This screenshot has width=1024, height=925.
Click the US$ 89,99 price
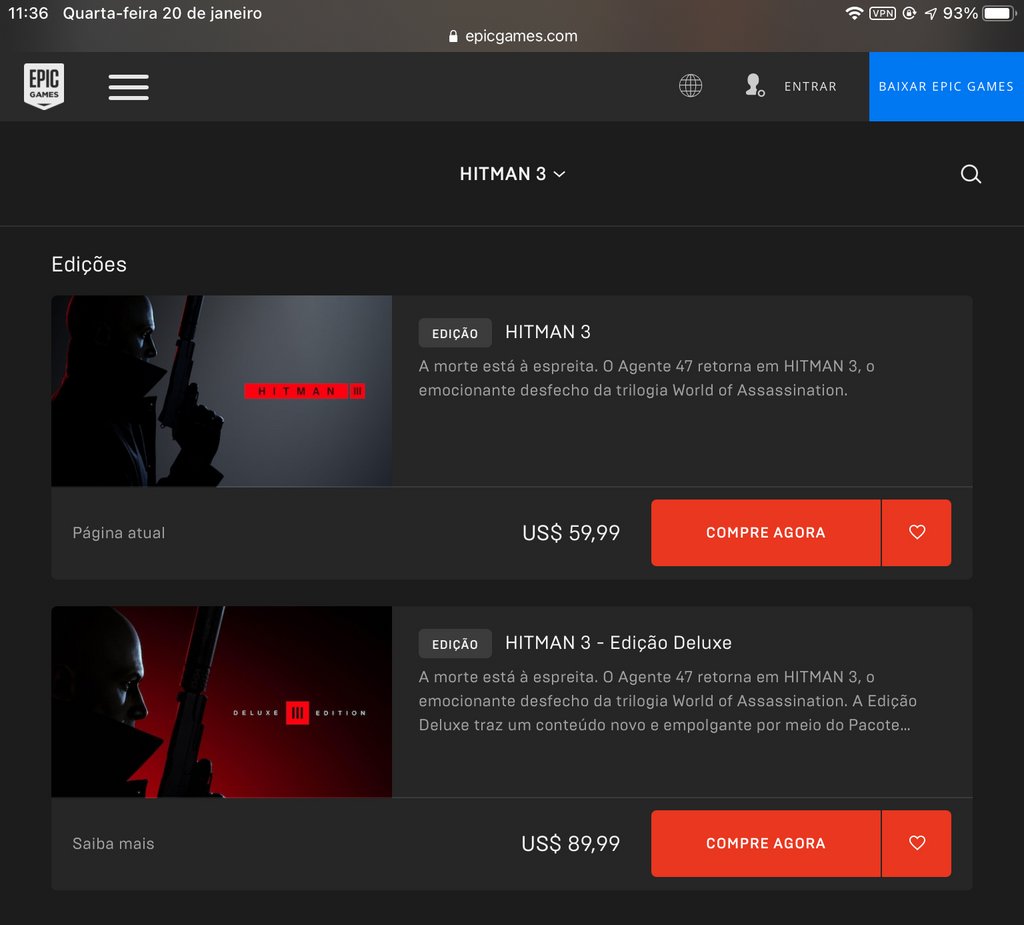click(x=570, y=843)
